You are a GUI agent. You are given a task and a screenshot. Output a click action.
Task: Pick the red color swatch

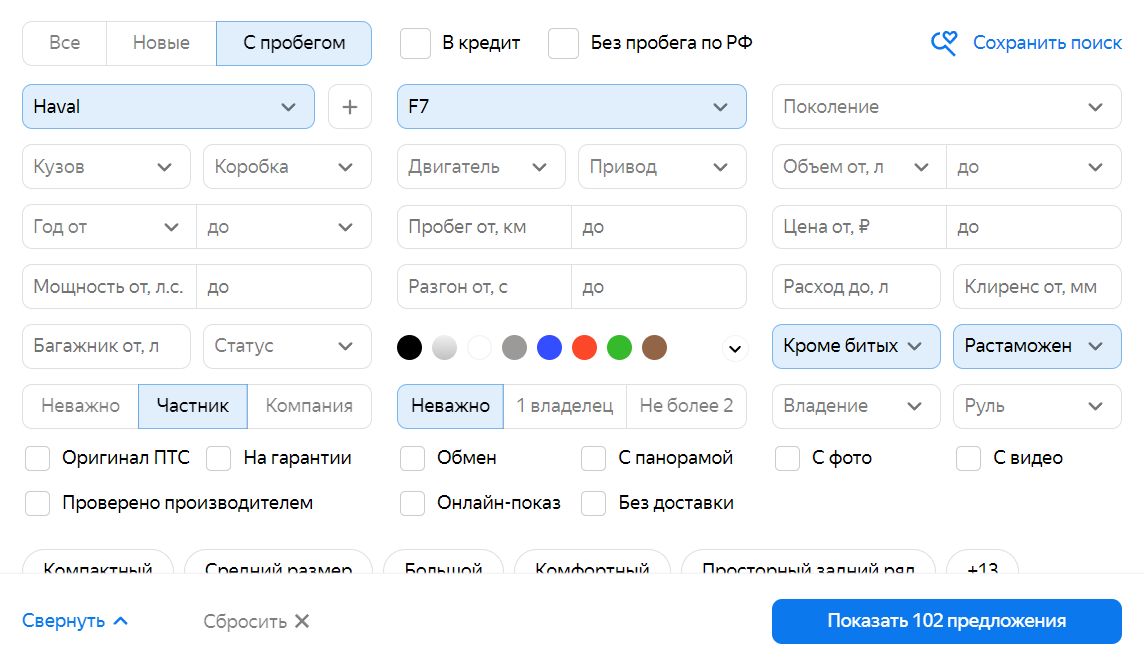(x=584, y=347)
